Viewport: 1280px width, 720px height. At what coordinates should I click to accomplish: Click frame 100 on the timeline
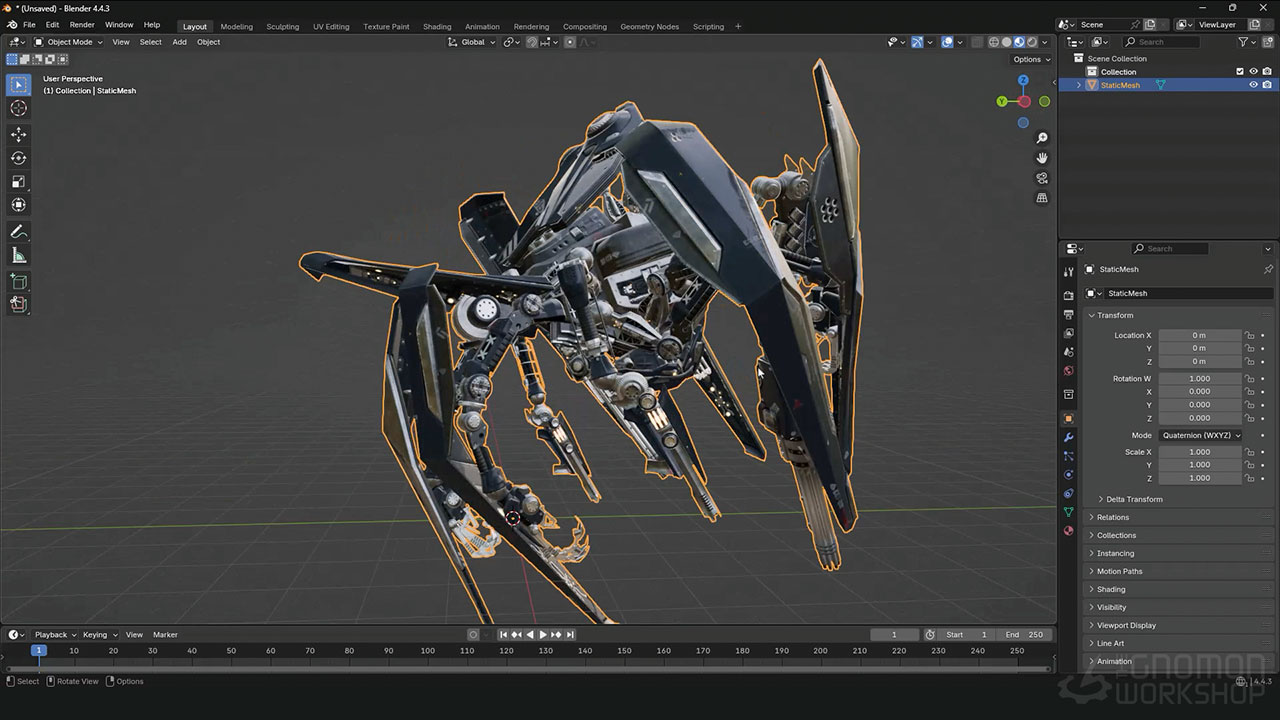[x=427, y=651]
